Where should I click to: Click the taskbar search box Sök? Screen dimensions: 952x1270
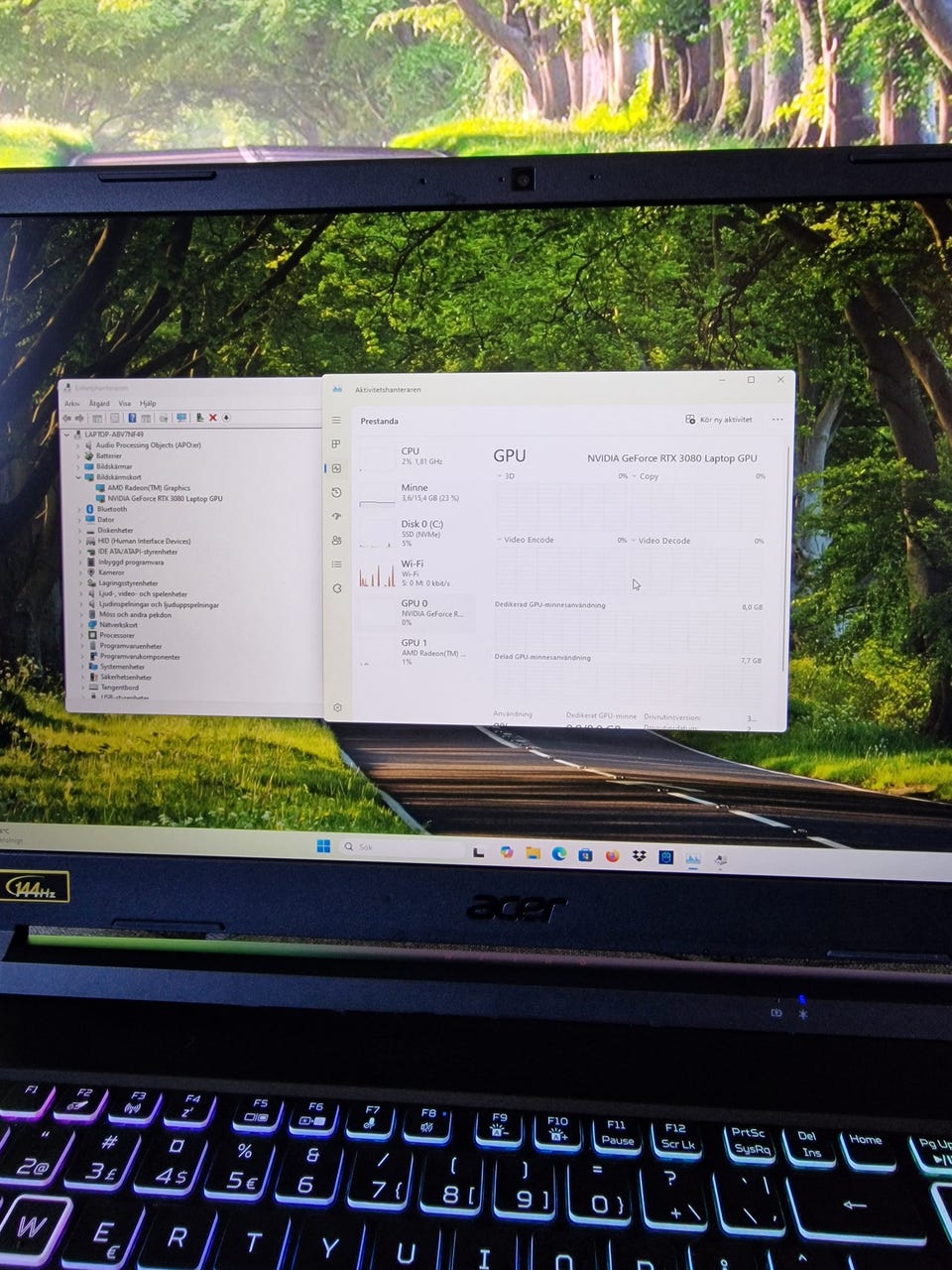(x=402, y=848)
